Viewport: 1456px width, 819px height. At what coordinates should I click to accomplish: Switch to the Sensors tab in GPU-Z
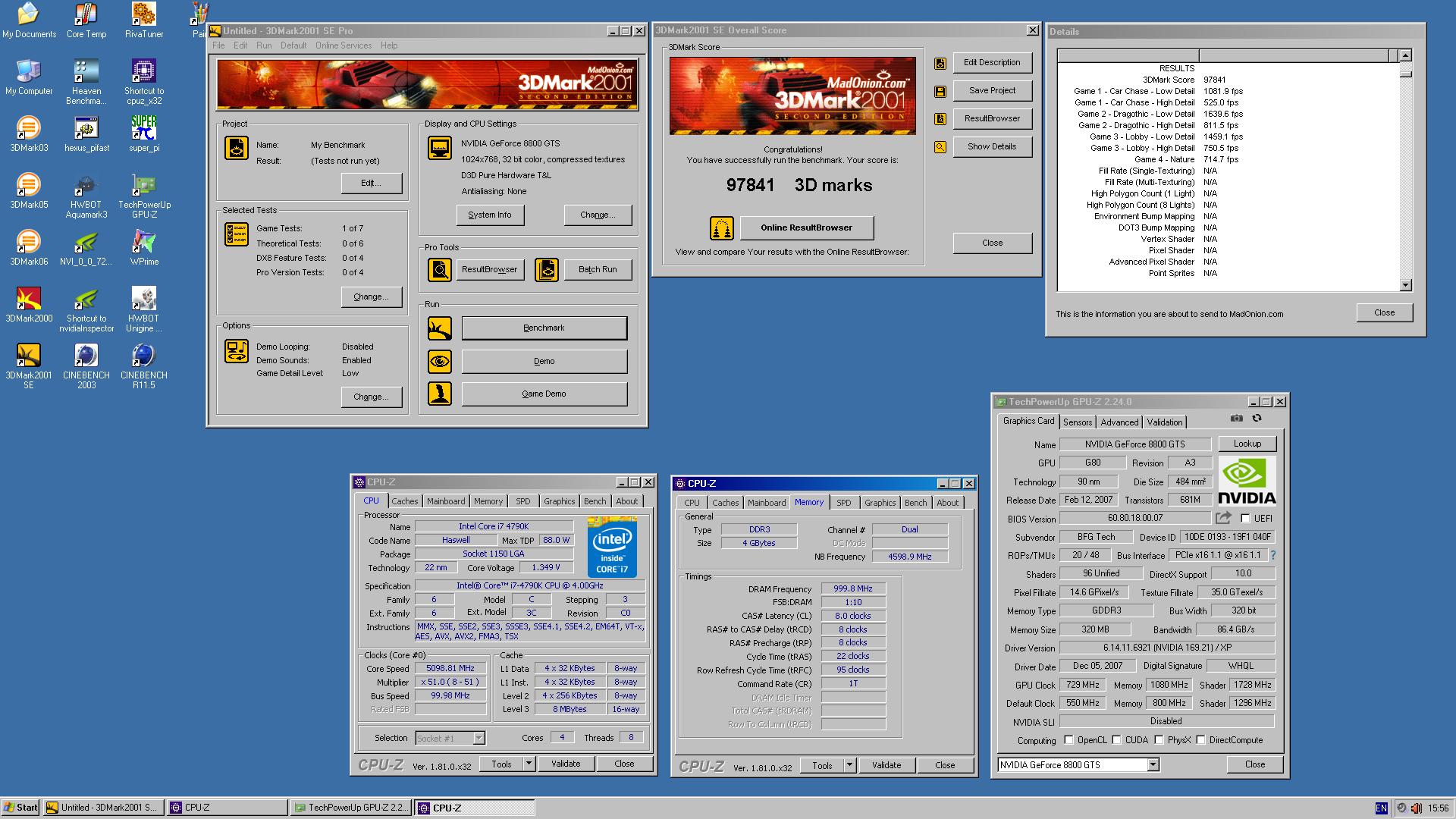1078,422
